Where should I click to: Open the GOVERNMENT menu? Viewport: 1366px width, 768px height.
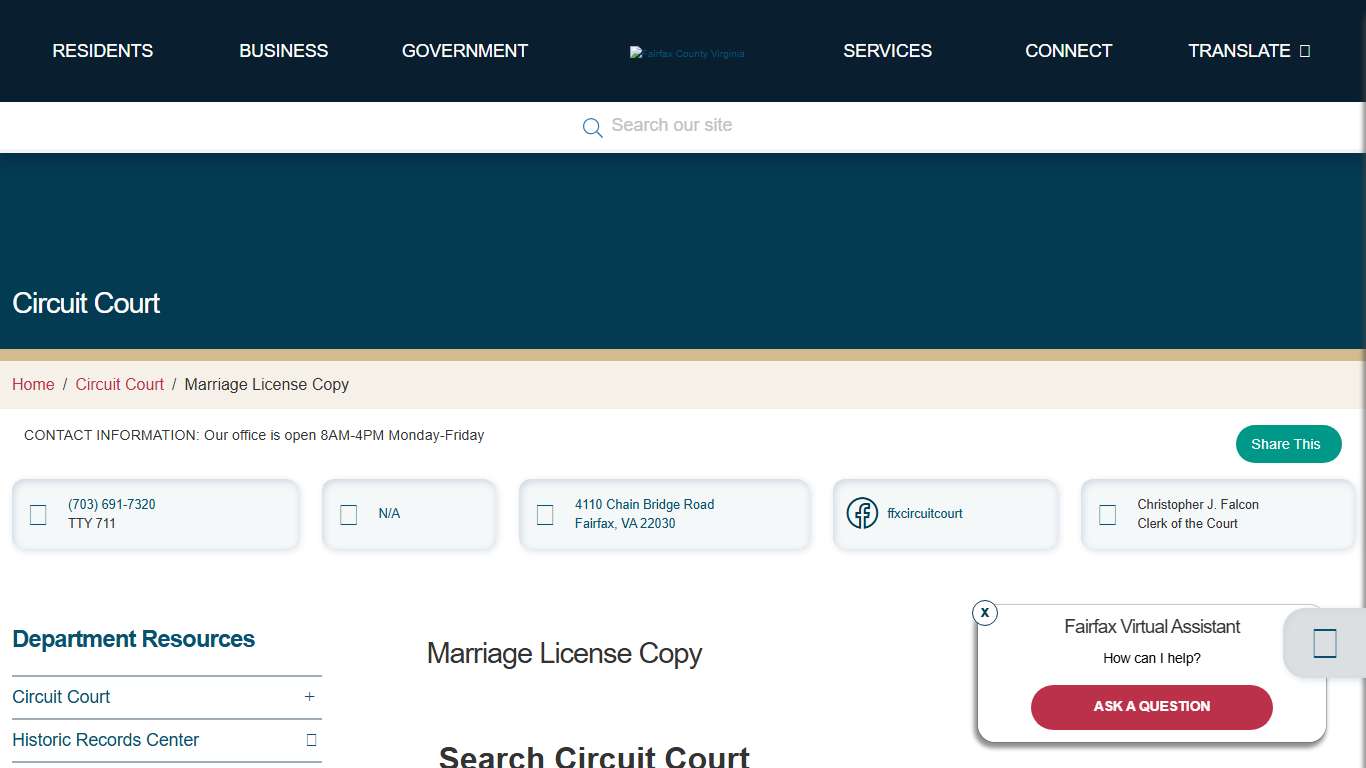(464, 50)
